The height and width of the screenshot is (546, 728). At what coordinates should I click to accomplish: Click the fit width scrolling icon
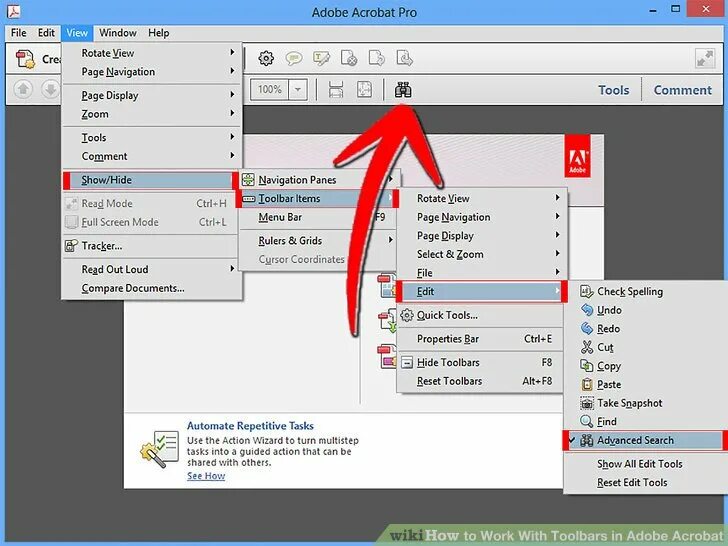click(x=336, y=90)
